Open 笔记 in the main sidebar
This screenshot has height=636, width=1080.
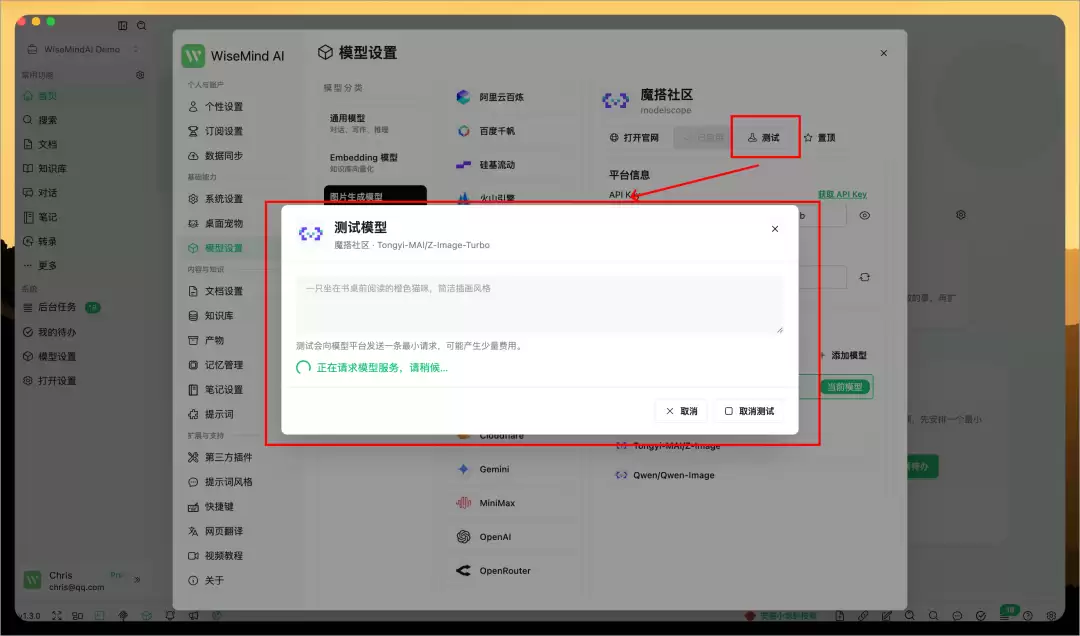[x=85, y=217]
